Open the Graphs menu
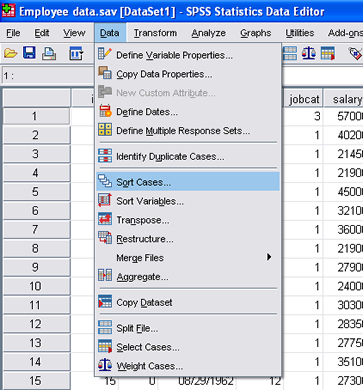 pyautogui.click(x=256, y=33)
